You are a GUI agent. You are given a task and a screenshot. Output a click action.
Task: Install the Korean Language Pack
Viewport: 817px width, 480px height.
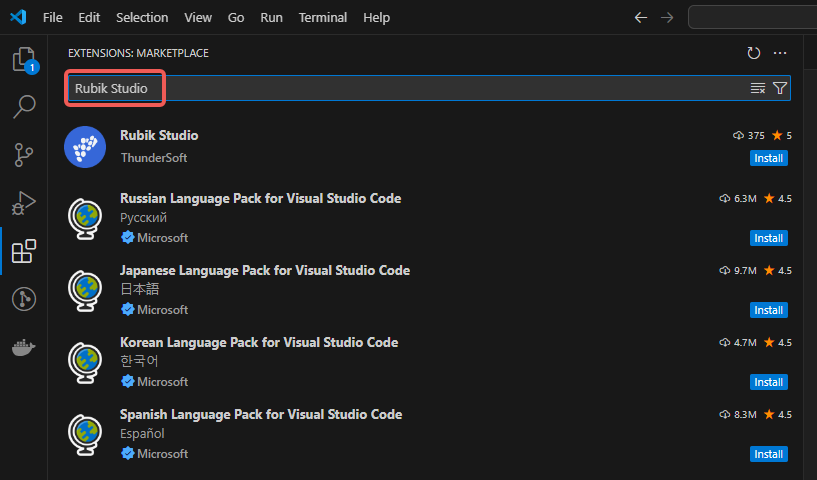[769, 382]
